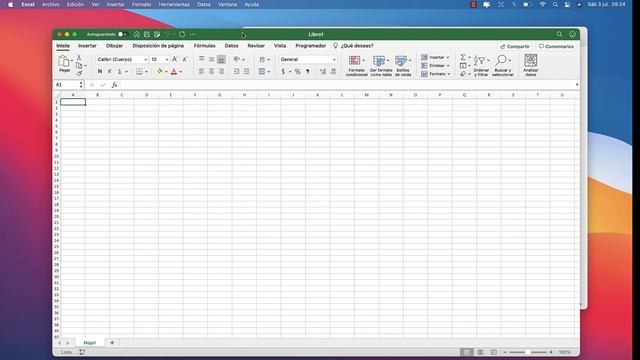The height and width of the screenshot is (360, 640).
Task: Open Estilos de celda gallery
Action: pos(403,65)
